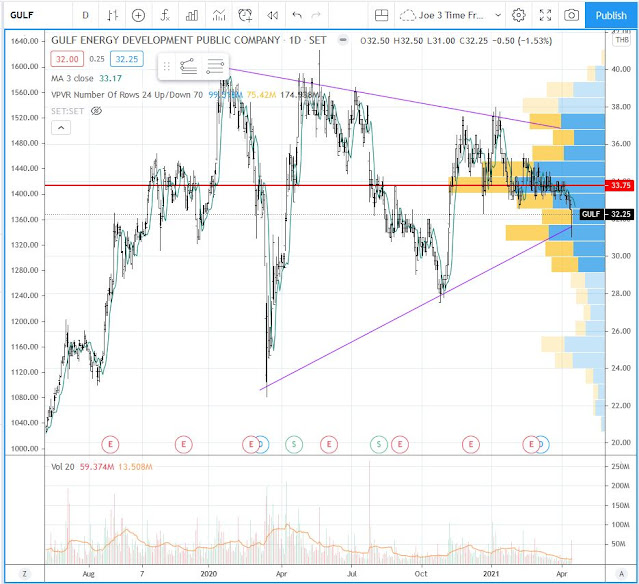Click the drag handle of the floating drawing toolbar
The height and width of the screenshot is (584, 639).
[166, 66]
